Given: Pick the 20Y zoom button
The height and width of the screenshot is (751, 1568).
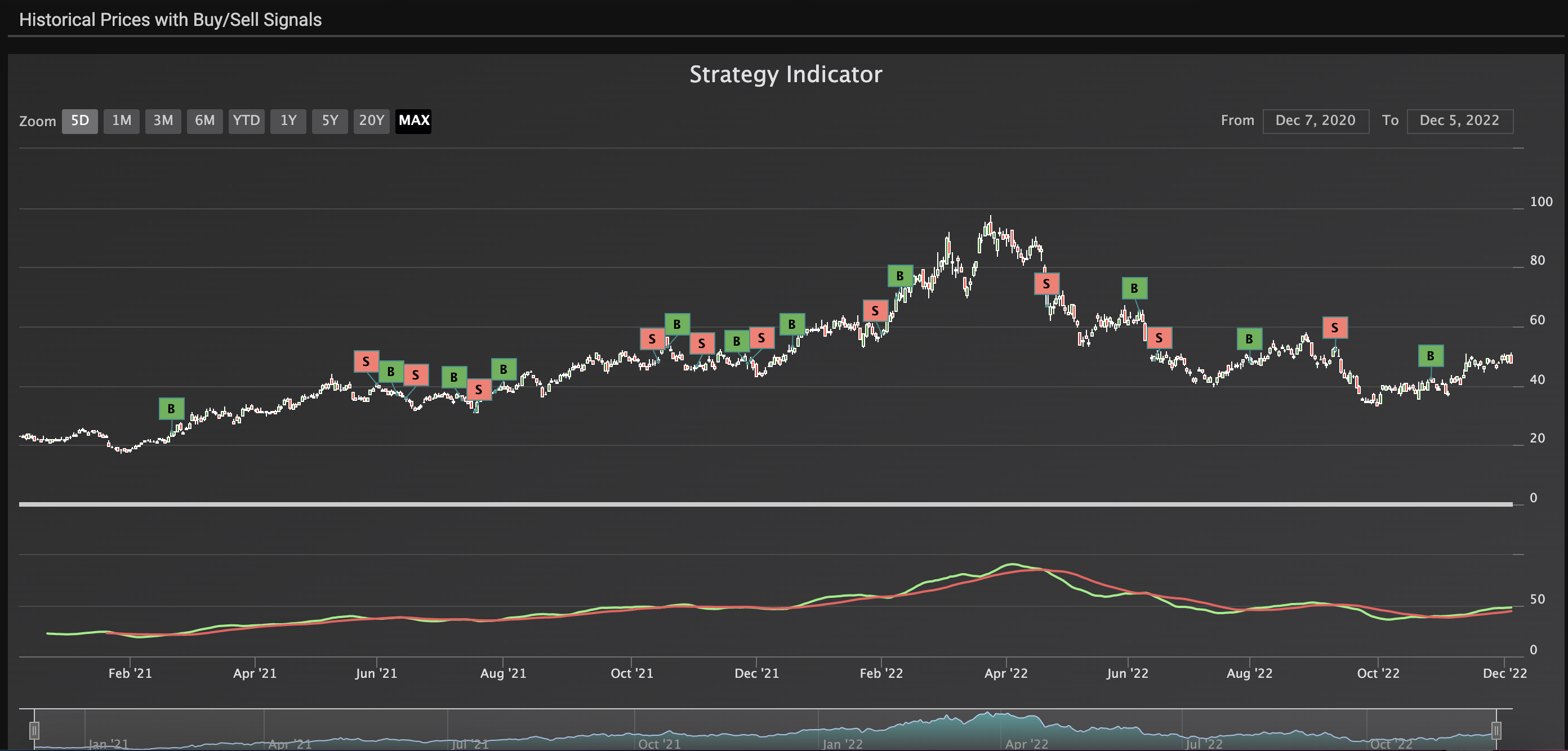Looking at the screenshot, I should (371, 120).
